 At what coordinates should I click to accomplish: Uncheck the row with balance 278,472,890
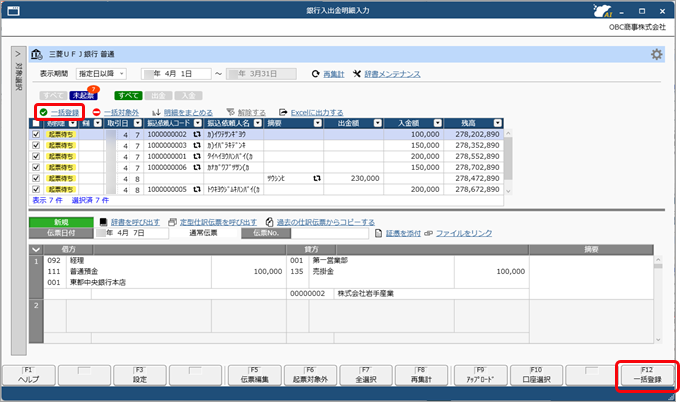click(x=36, y=178)
